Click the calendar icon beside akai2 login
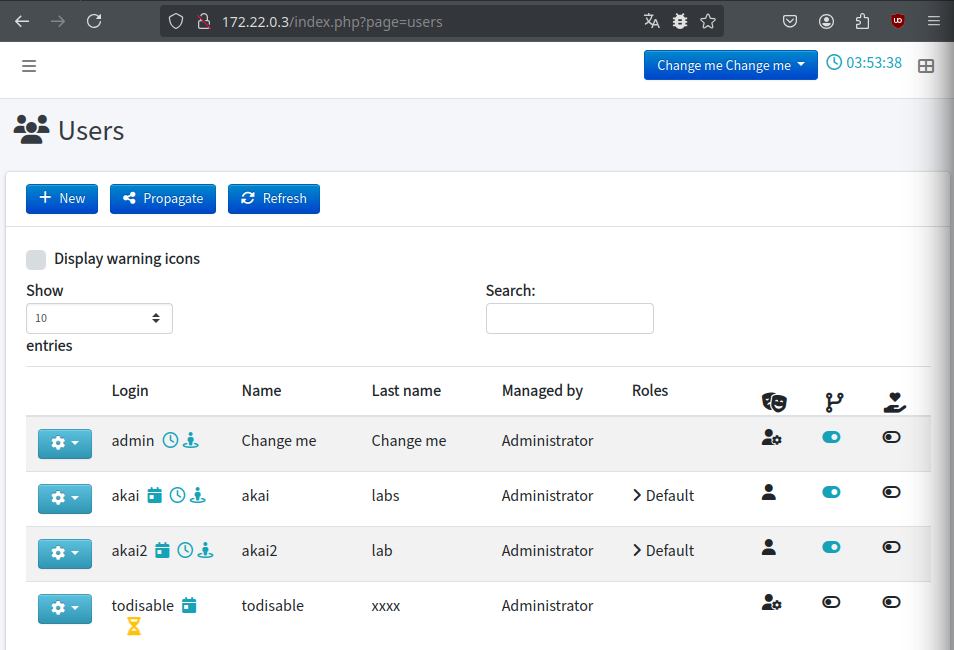This screenshot has width=954, height=650. 162,550
